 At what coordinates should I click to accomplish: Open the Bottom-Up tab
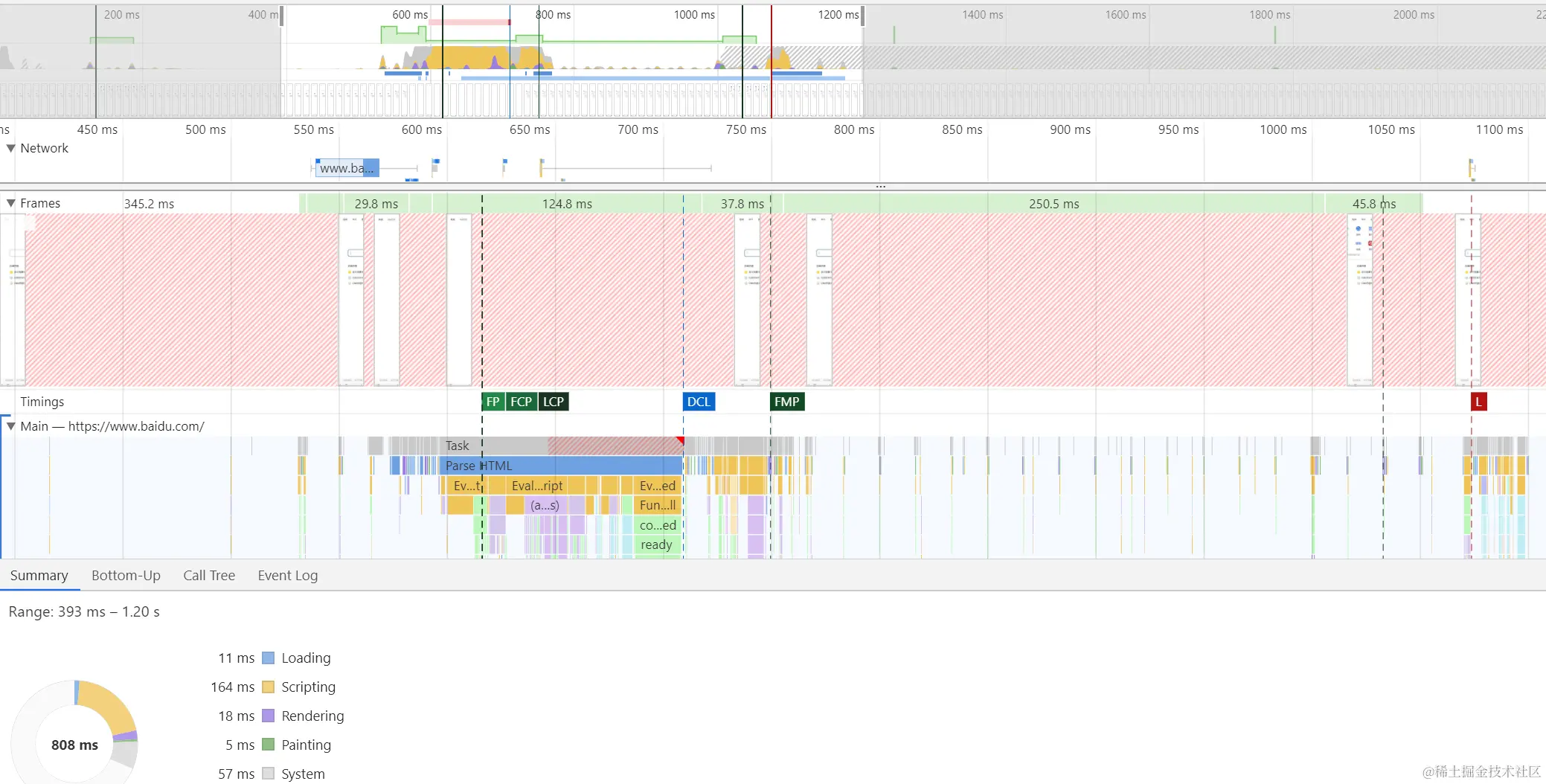(126, 575)
